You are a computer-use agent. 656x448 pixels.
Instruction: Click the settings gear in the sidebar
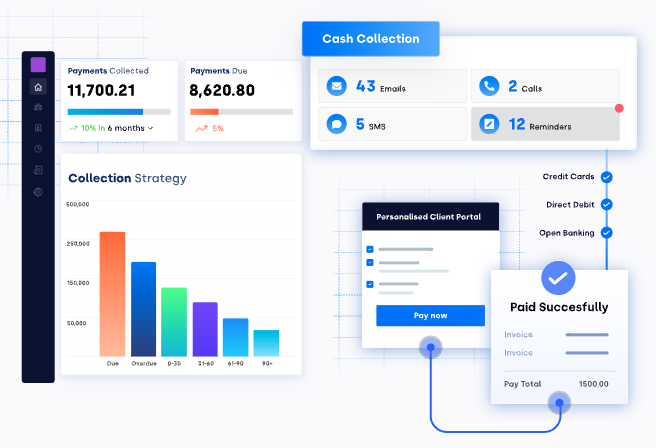(38, 191)
